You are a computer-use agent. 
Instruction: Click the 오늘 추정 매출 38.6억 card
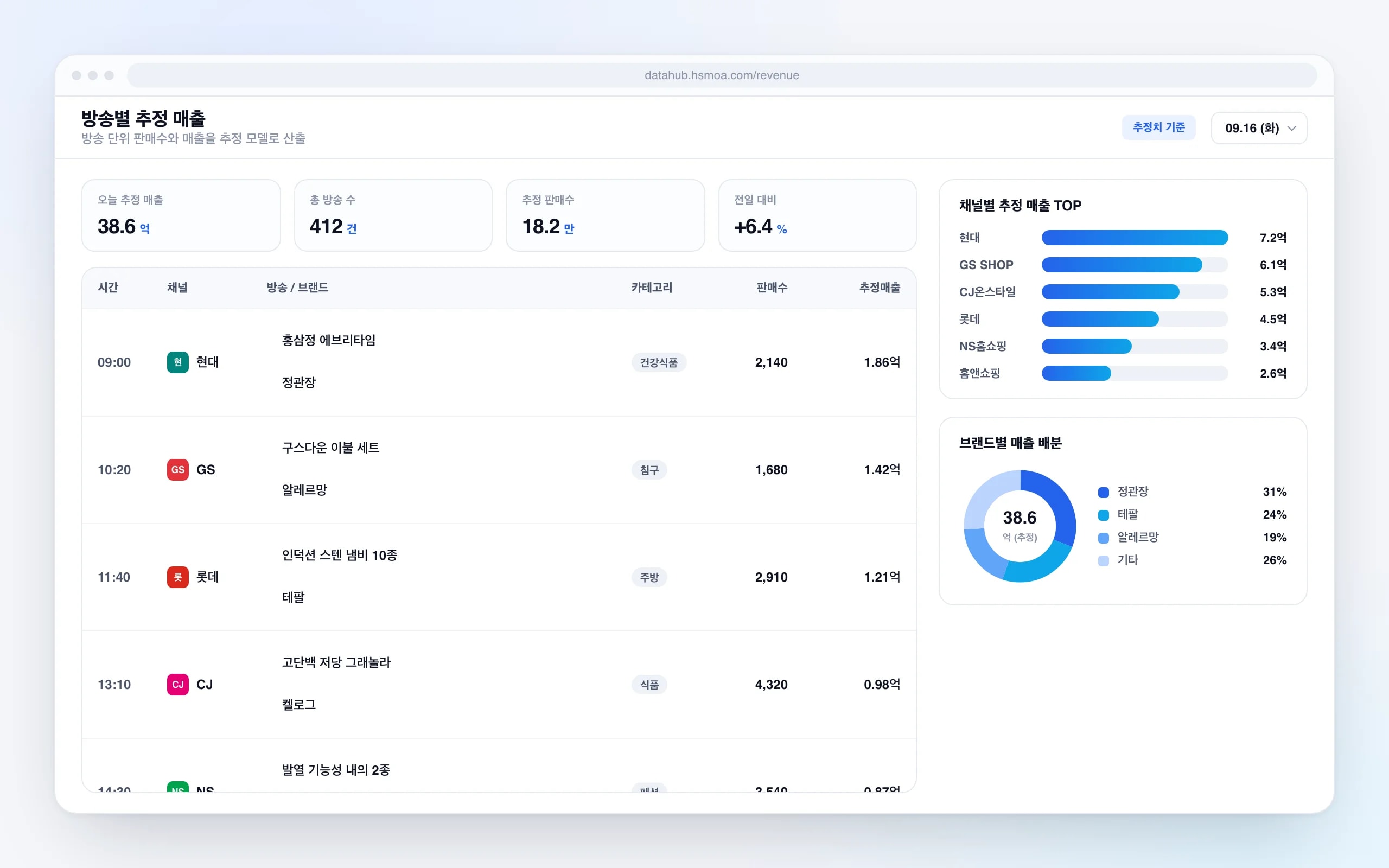pos(181,215)
